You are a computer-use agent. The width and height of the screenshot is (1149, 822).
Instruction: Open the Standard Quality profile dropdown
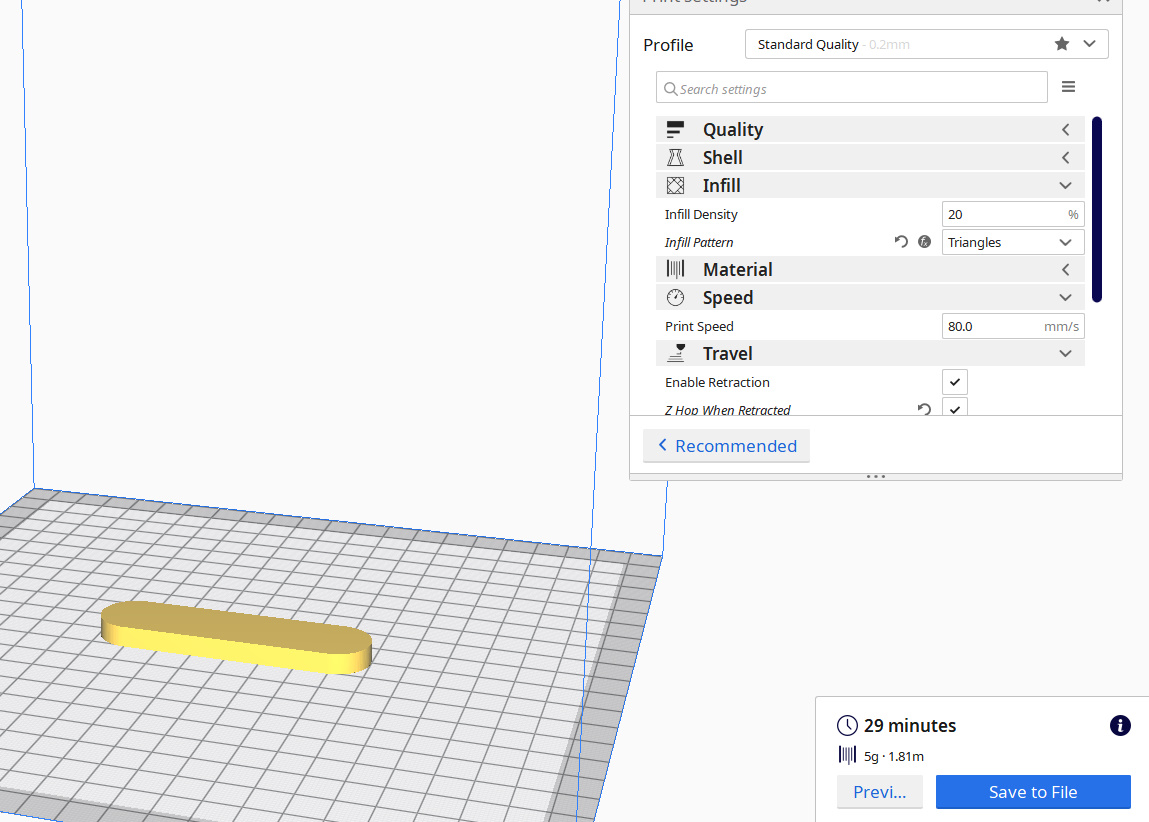[x=926, y=44]
